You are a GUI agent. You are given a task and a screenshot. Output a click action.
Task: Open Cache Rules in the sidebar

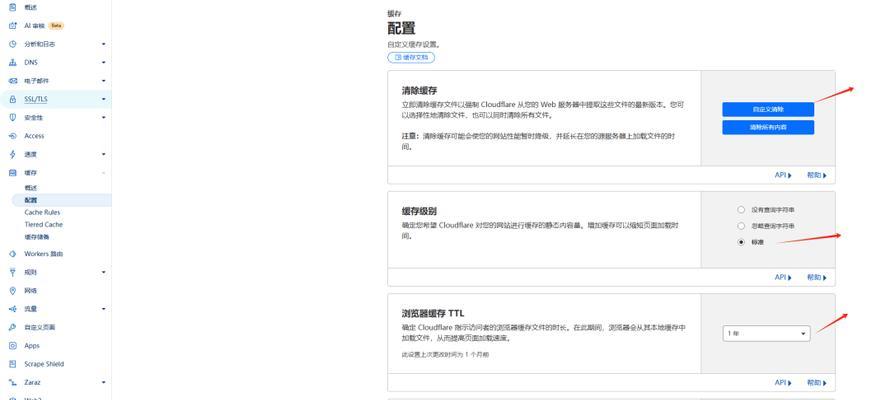(42, 212)
